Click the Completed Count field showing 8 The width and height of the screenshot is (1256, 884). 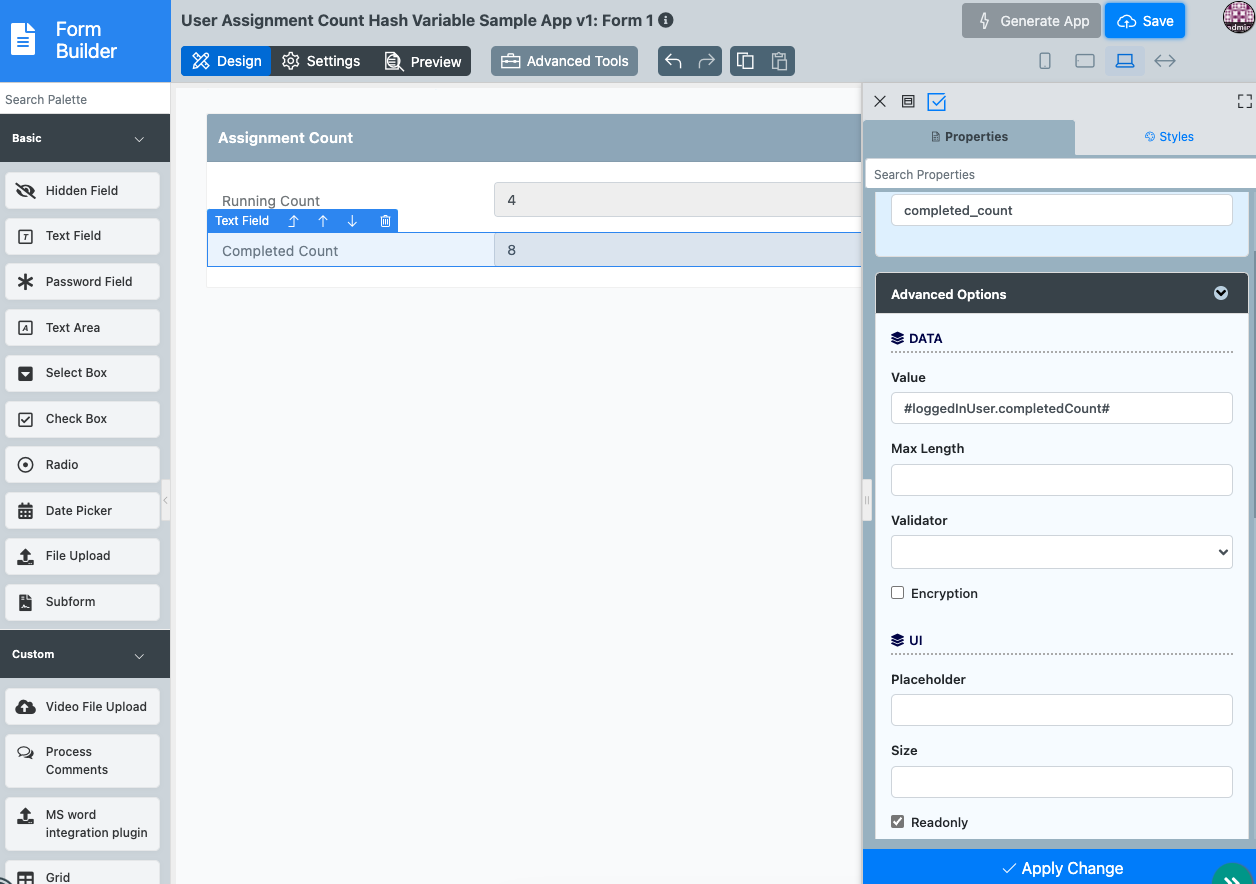point(677,250)
